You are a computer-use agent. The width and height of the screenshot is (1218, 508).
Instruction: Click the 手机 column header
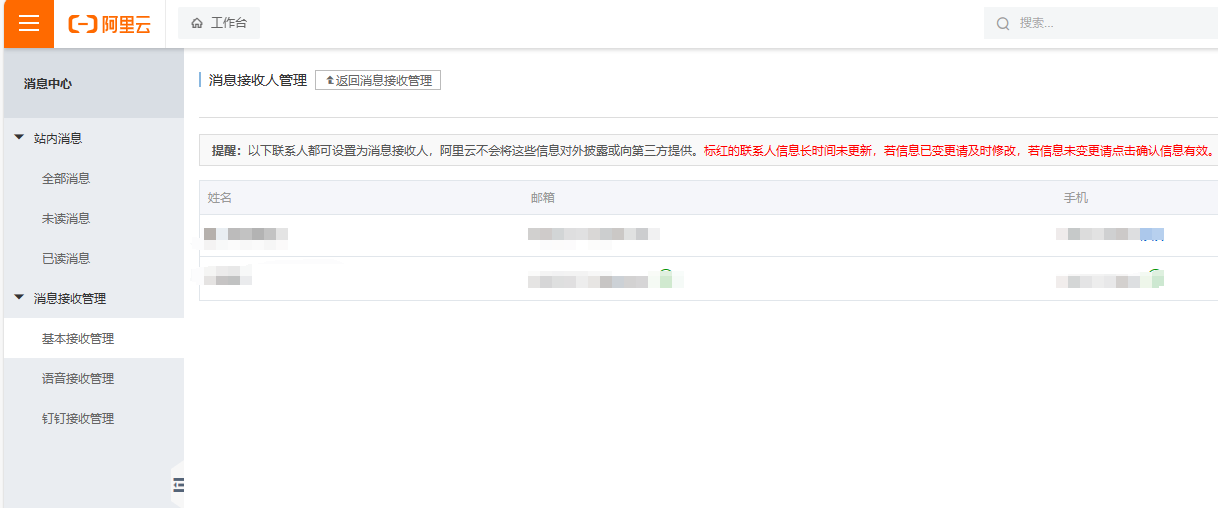tap(1076, 198)
